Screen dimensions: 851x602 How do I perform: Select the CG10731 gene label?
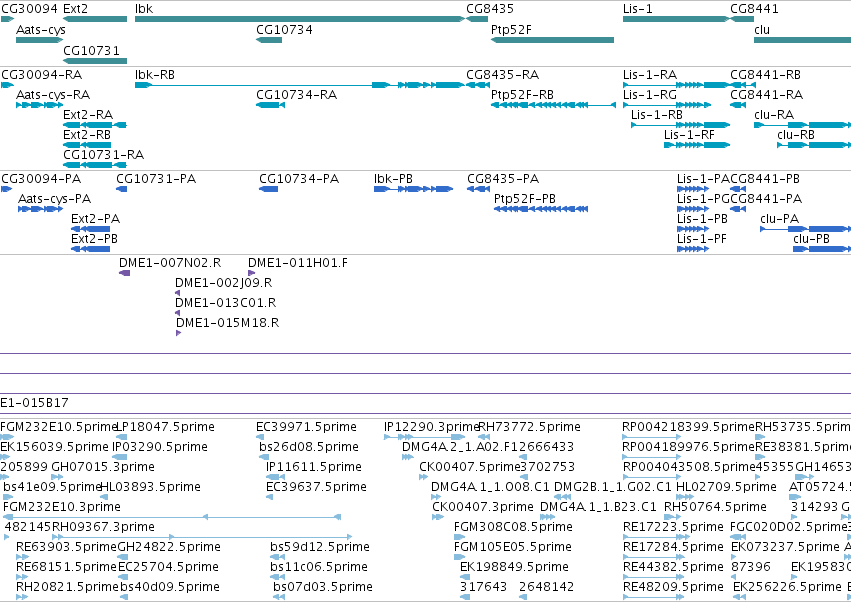tap(91, 50)
